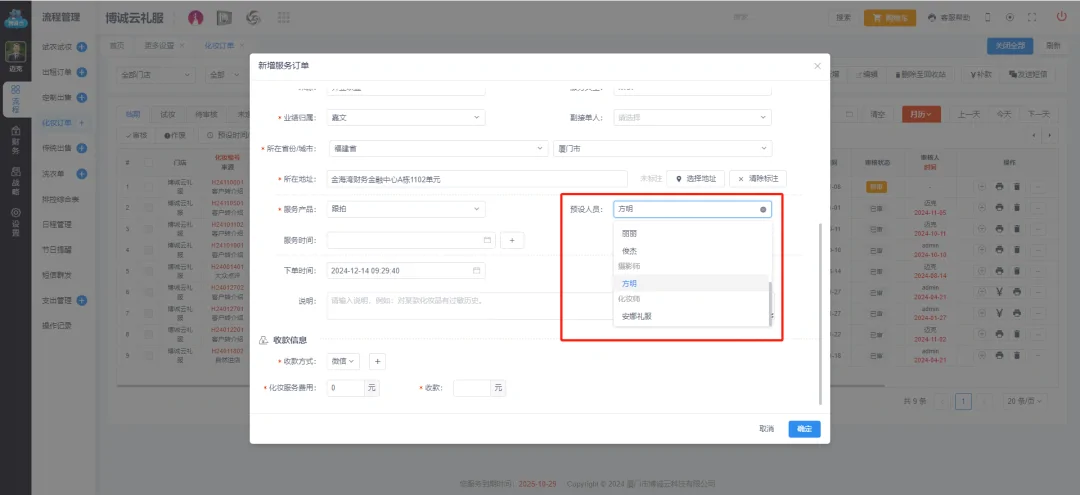1080x495 pixels.
Task: Click the 化妆服务费用 input field
Action: (x=345, y=387)
